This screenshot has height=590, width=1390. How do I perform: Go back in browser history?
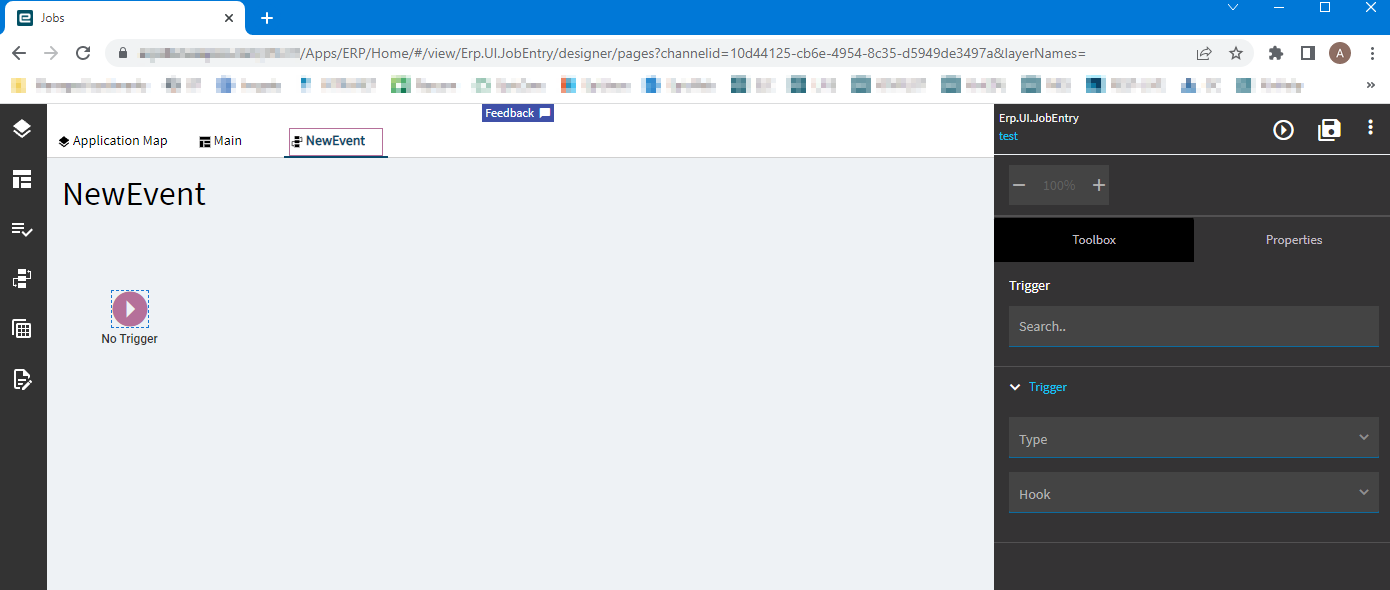pos(19,53)
